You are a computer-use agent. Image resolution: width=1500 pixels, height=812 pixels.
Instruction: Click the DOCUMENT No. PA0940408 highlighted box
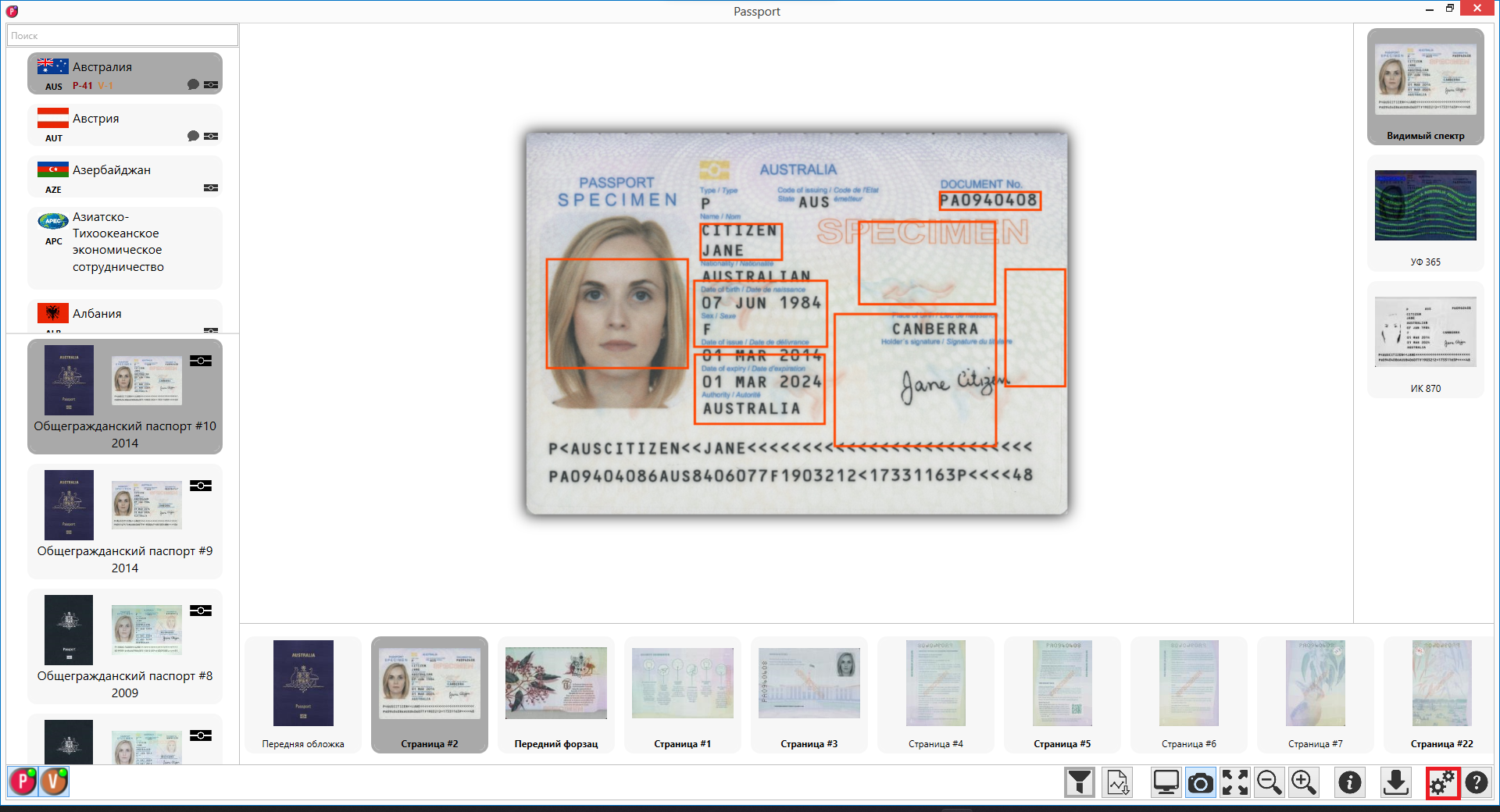(990, 201)
